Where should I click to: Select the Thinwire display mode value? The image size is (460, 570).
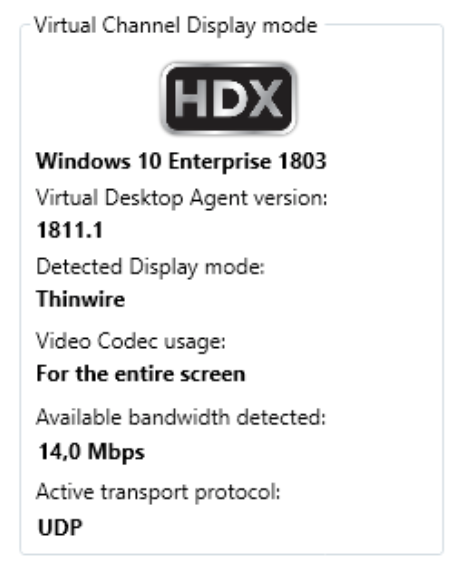(81, 300)
